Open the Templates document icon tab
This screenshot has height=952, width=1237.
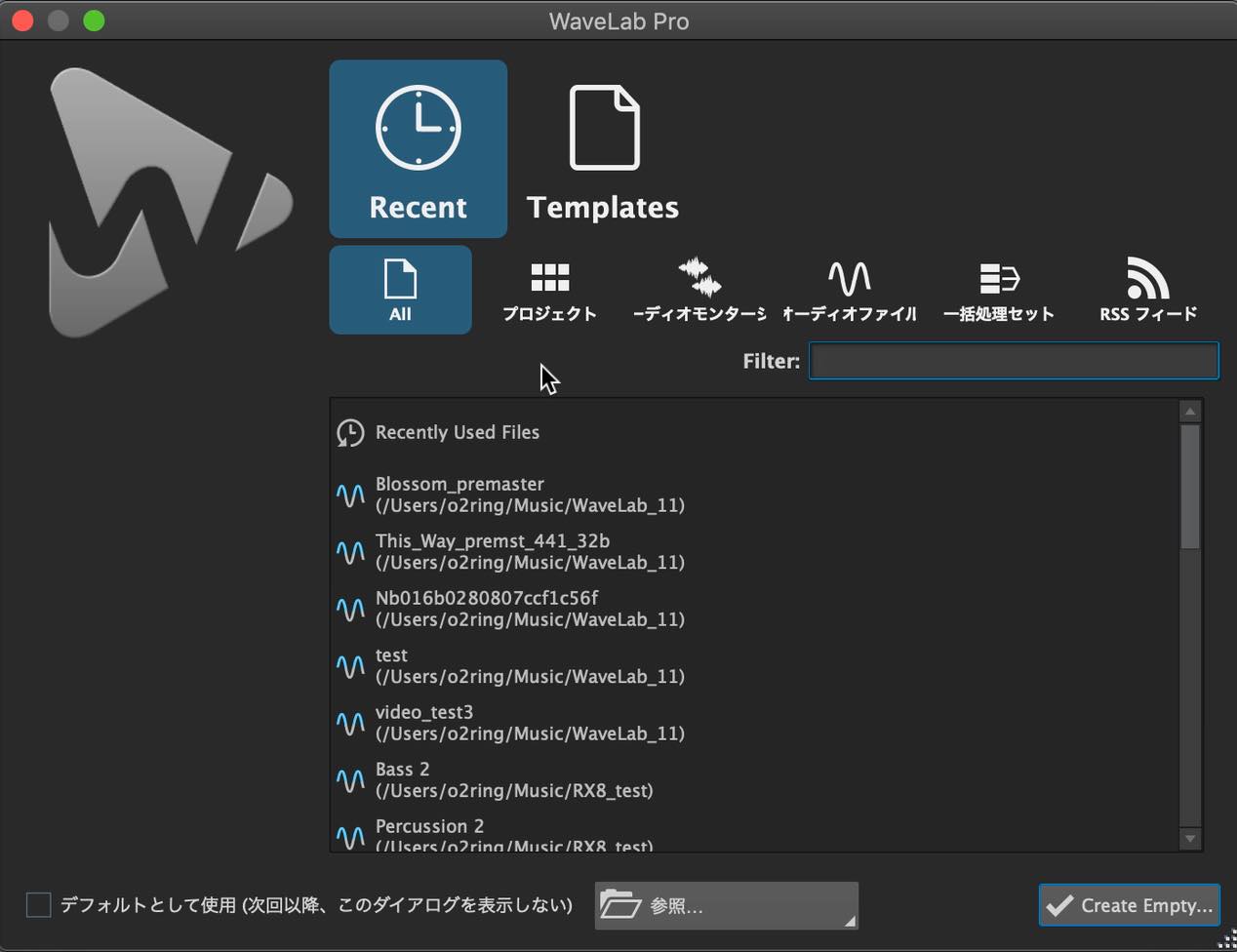(603, 149)
